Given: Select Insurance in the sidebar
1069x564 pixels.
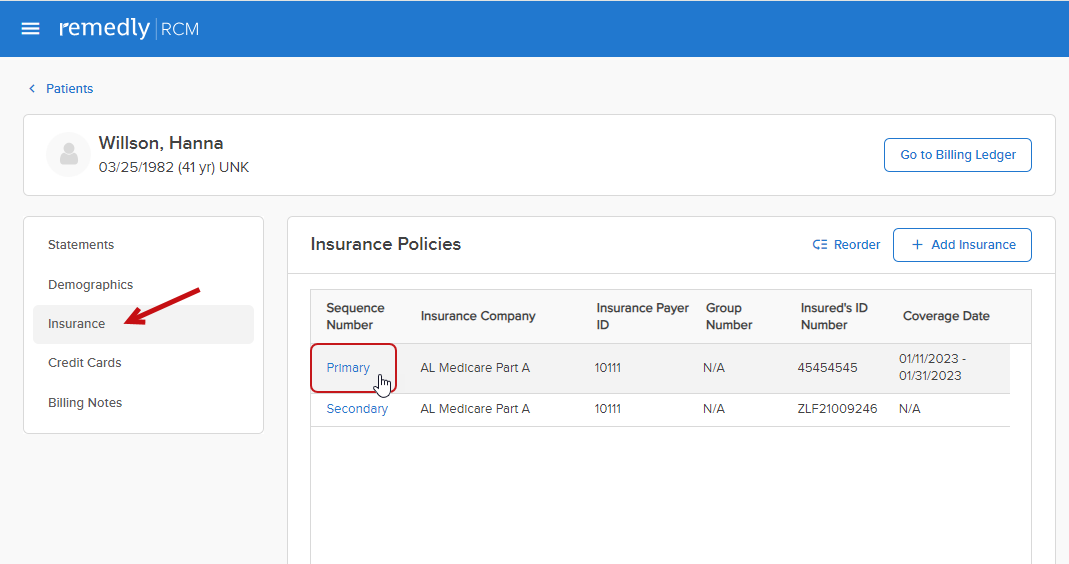Looking at the screenshot, I should click(x=77, y=324).
